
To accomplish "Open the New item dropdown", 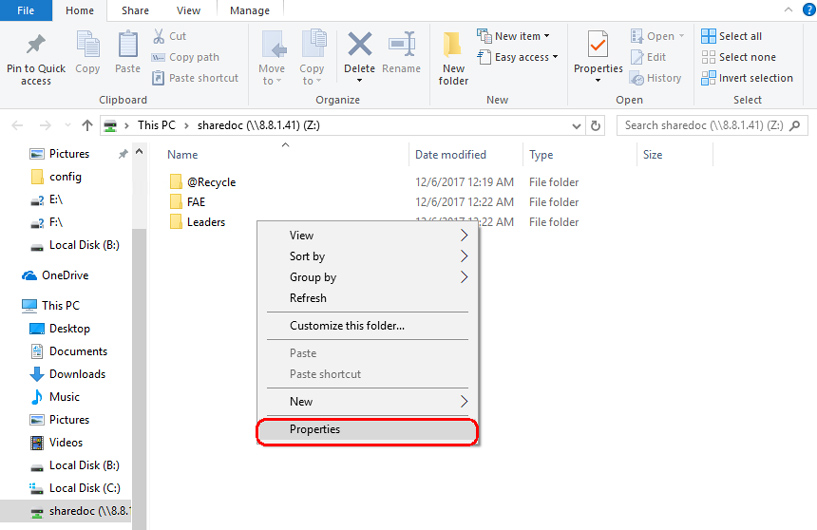I will [514, 36].
